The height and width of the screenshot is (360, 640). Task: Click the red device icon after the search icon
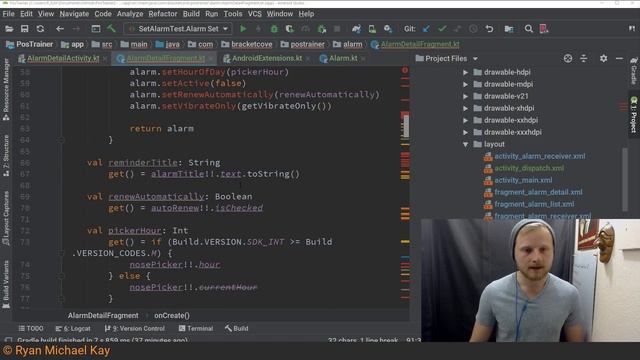(544, 29)
